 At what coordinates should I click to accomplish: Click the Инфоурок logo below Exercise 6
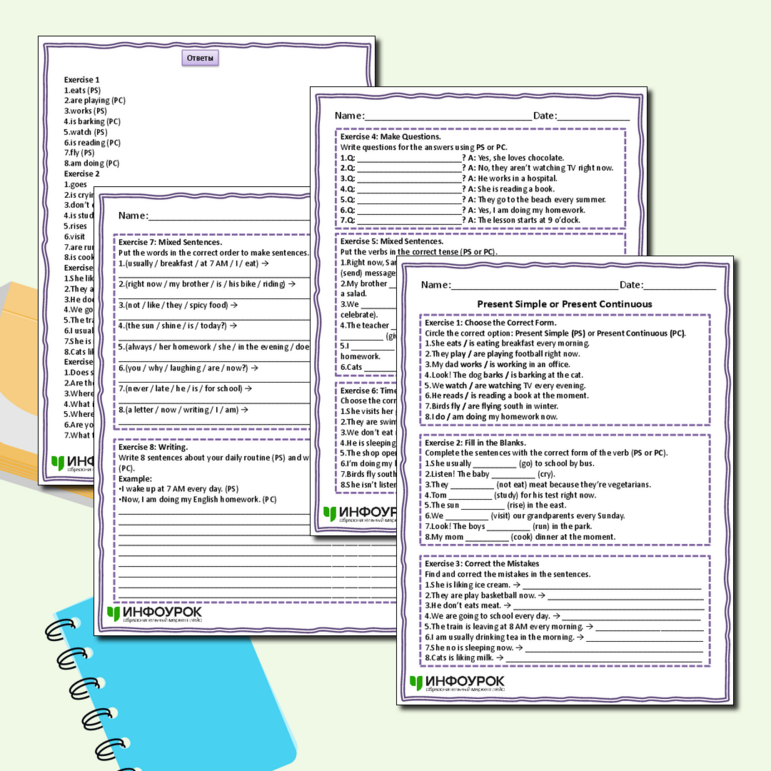pyautogui.click(x=347, y=514)
